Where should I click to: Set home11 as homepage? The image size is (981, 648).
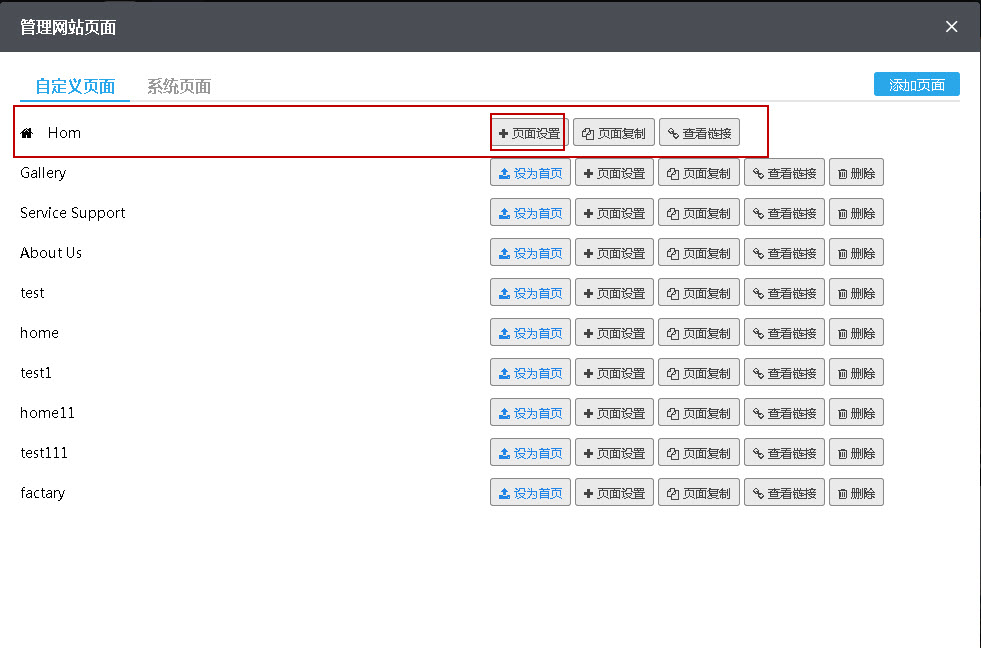pos(530,413)
